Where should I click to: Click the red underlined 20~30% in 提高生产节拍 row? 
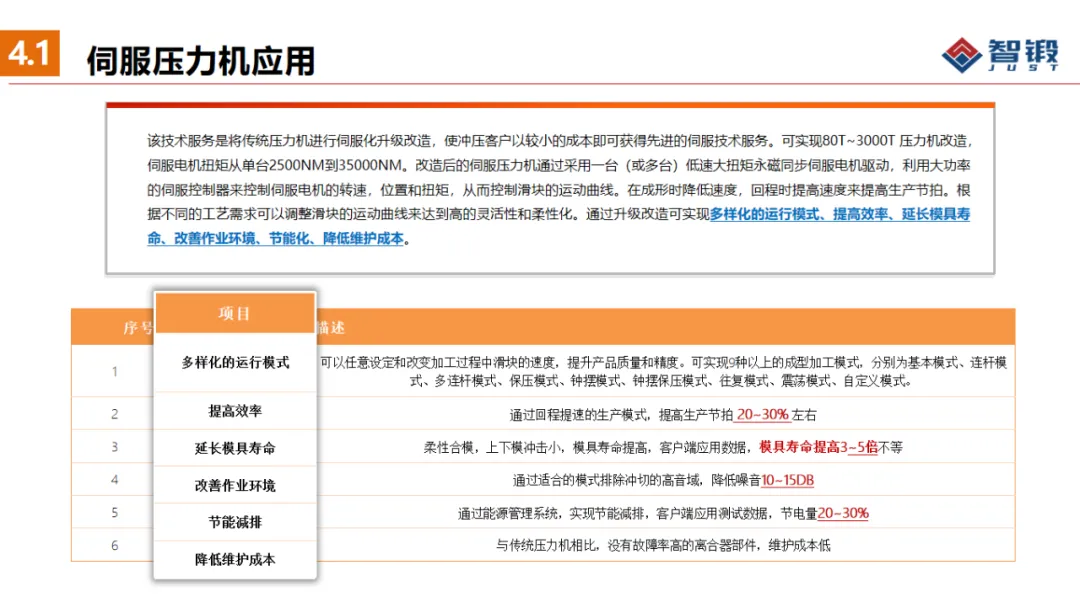click(x=762, y=415)
